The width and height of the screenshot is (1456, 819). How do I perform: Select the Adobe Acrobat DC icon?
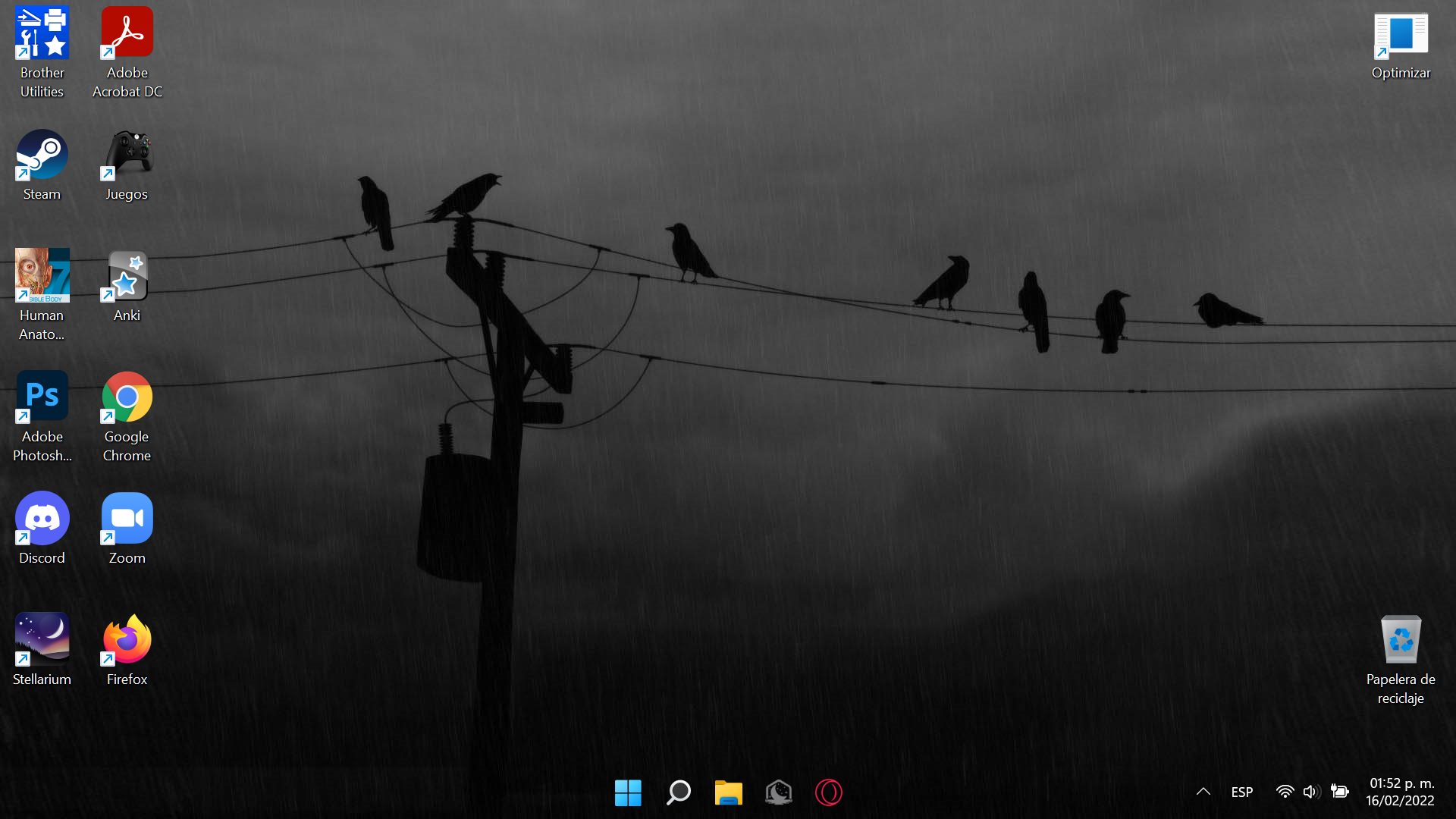click(127, 33)
